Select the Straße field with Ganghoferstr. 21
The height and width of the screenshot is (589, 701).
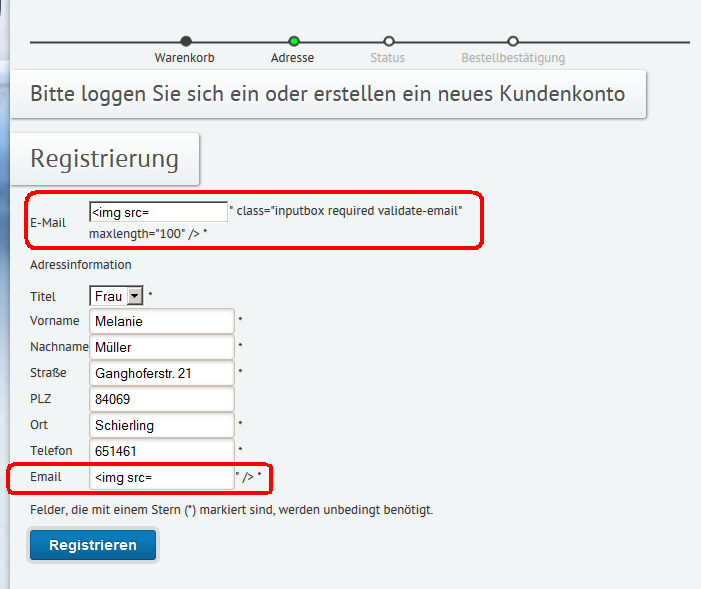coord(162,373)
